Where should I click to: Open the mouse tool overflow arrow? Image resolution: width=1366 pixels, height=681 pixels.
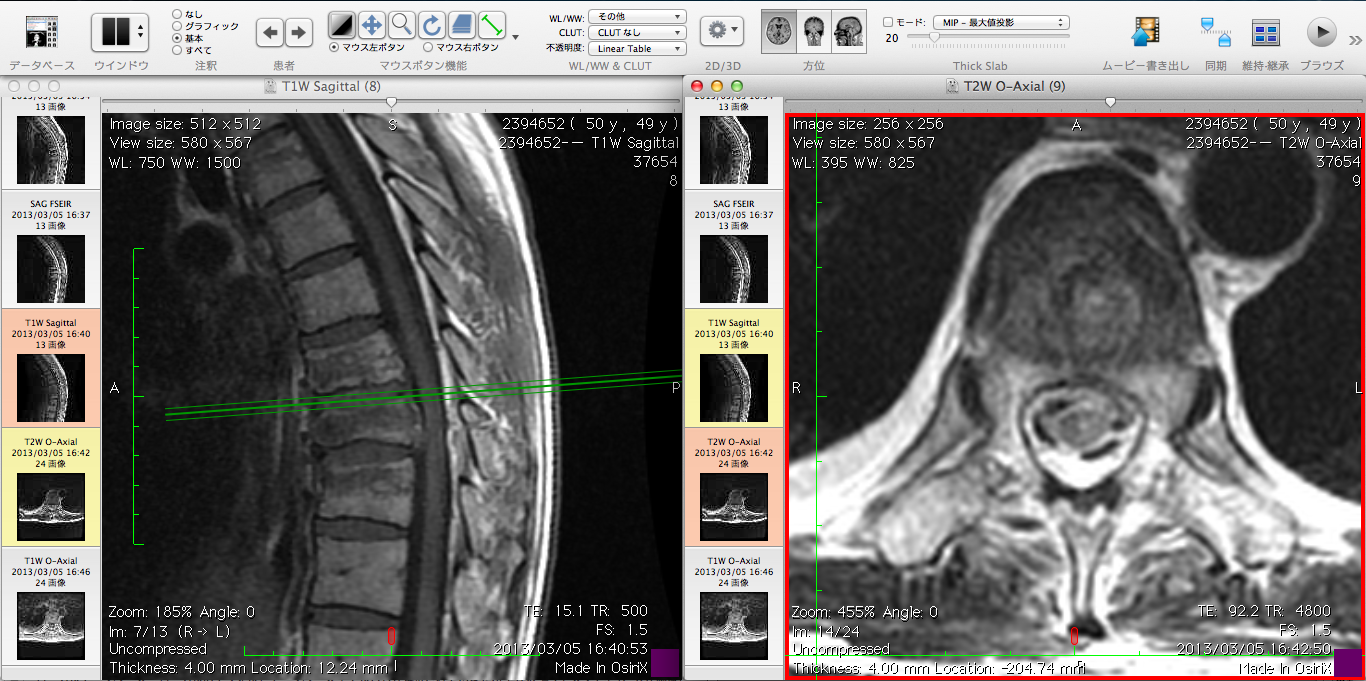515,37
